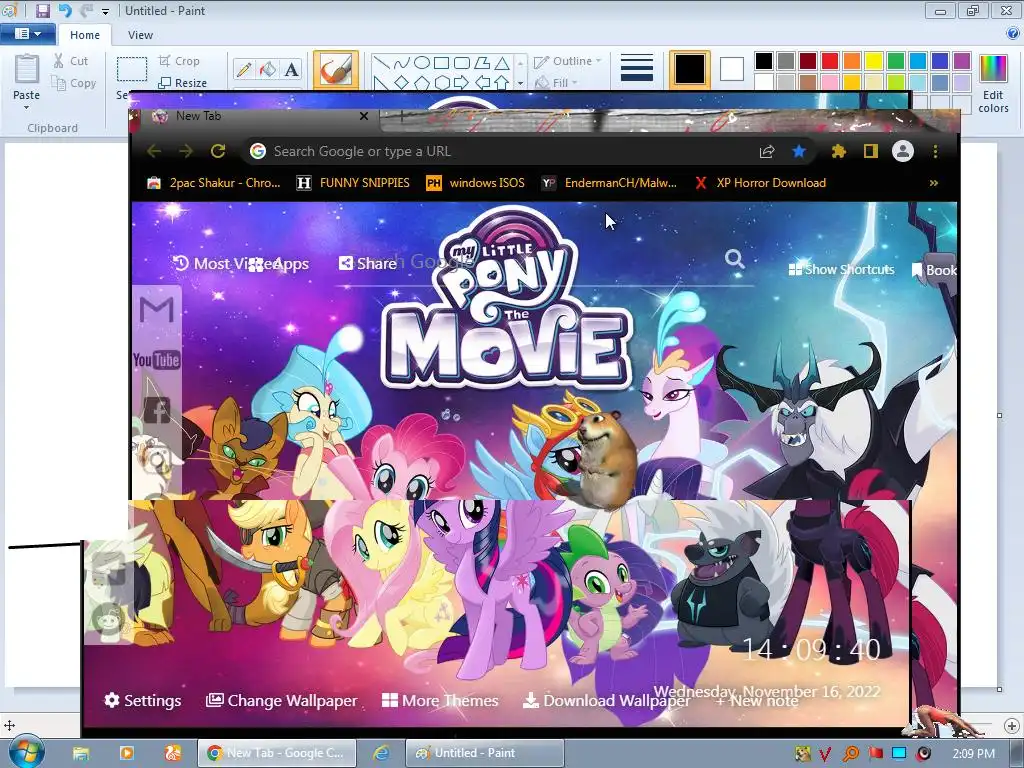1024x768 pixels.
Task: Select the Fill with color bucket tool
Action: pyautogui.click(x=267, y=69)
